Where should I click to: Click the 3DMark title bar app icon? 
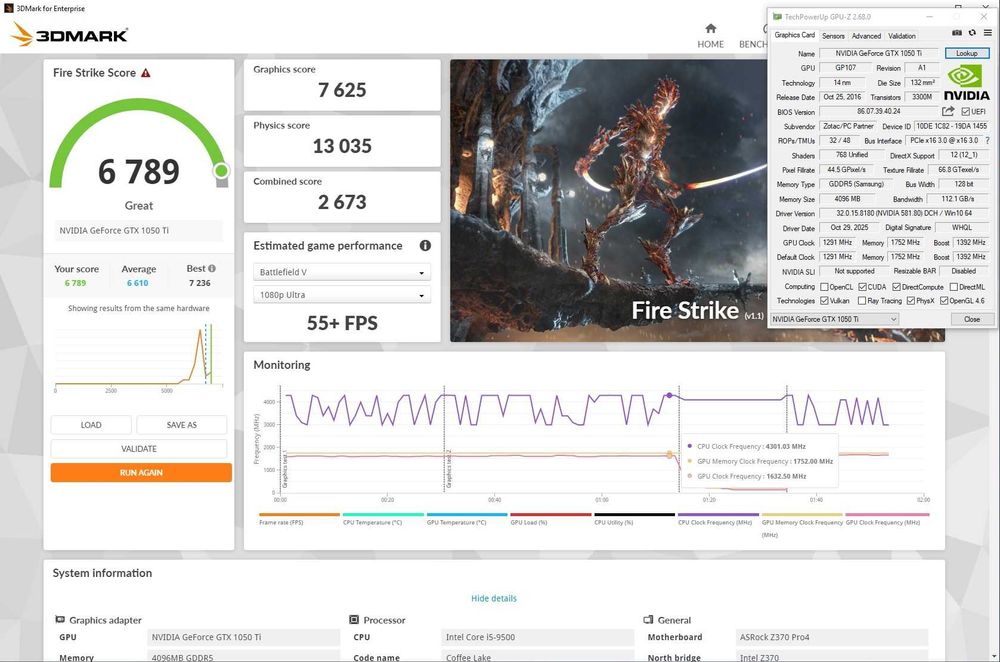[x=8, y=8]
